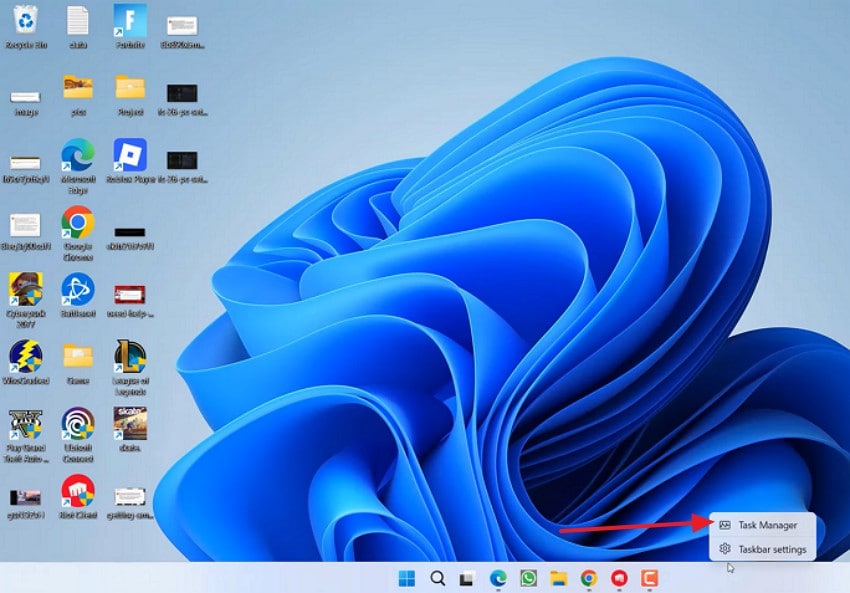The height and width of the screenshot is (593, 850).
Task: Open Task Manager from the context menu
Action: [766, 525]
